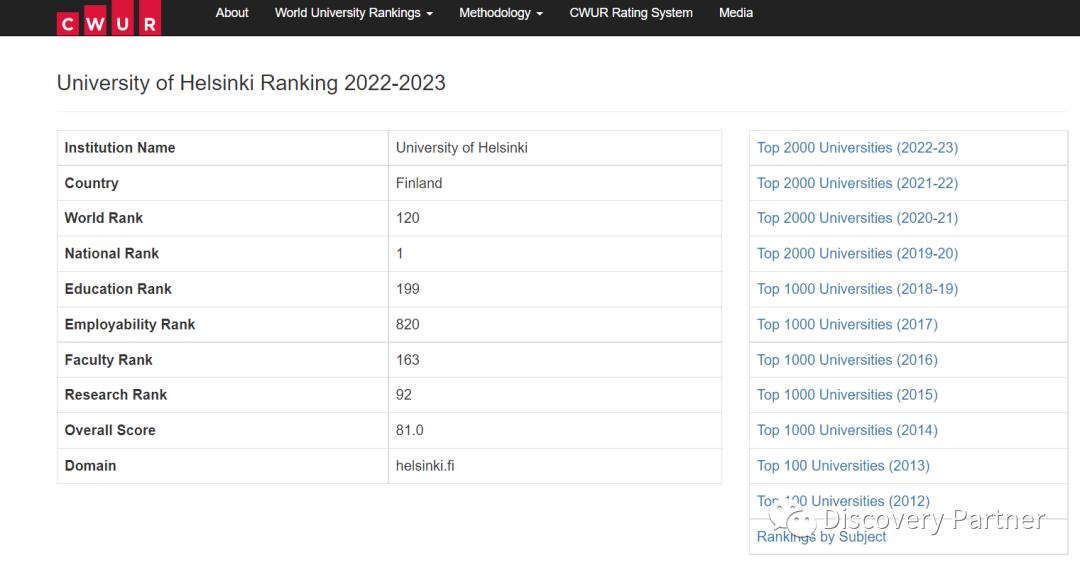This screenshot has width=1080, height=570.
Task: Open Top 2000 Universities (2019-20) link
Action: coord(858,253)
